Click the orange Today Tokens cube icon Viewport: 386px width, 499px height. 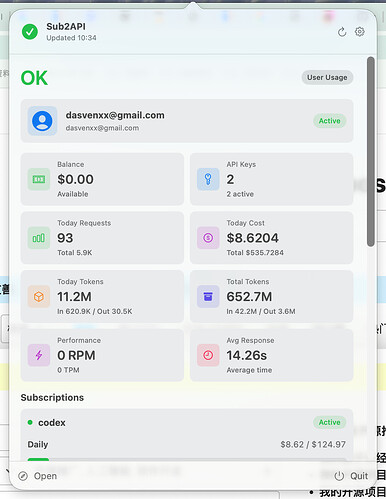39,297
